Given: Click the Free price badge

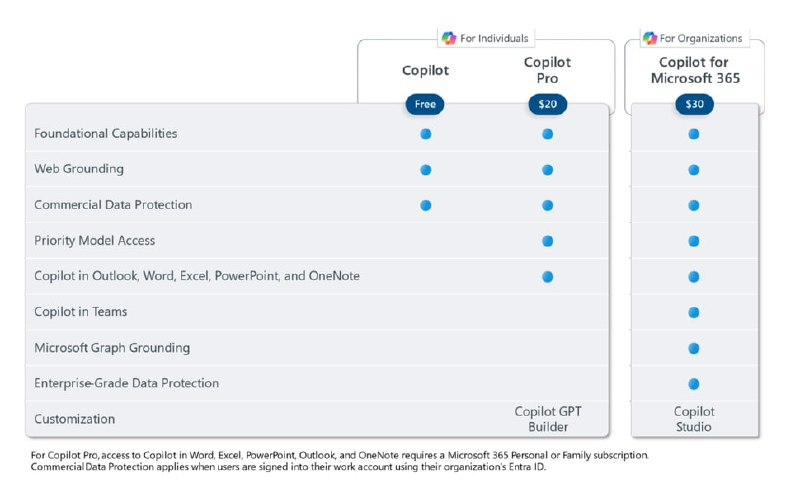Looking at the screenshot, I should point(425,104).
